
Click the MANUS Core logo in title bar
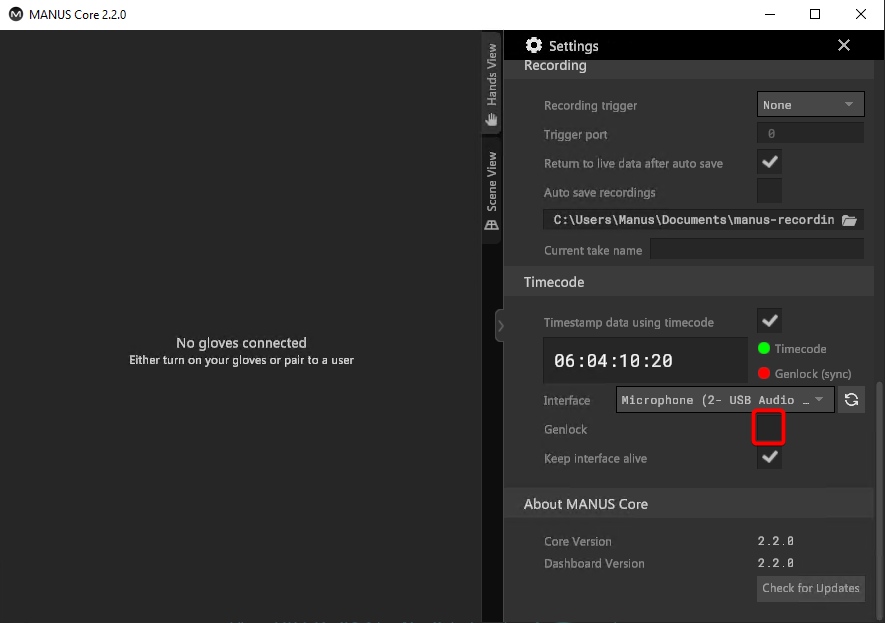click(15, 15)
